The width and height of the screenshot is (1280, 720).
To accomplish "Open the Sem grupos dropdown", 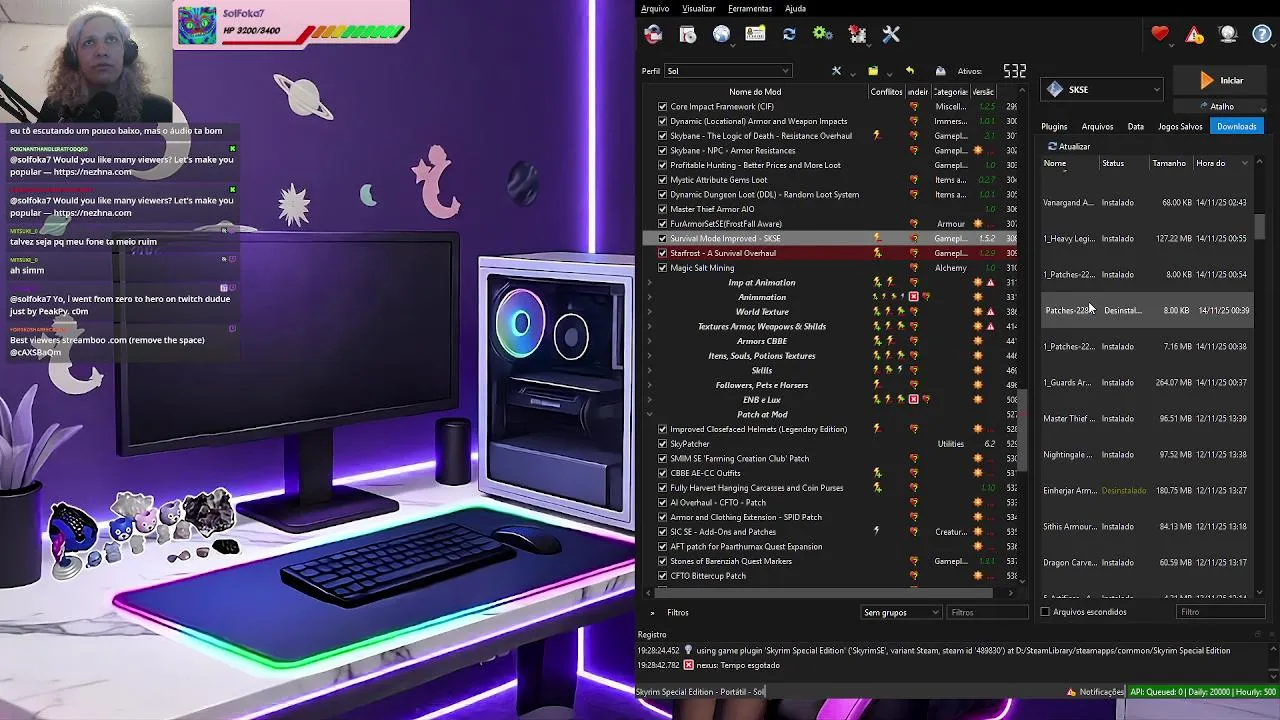I will pos(901,612).
